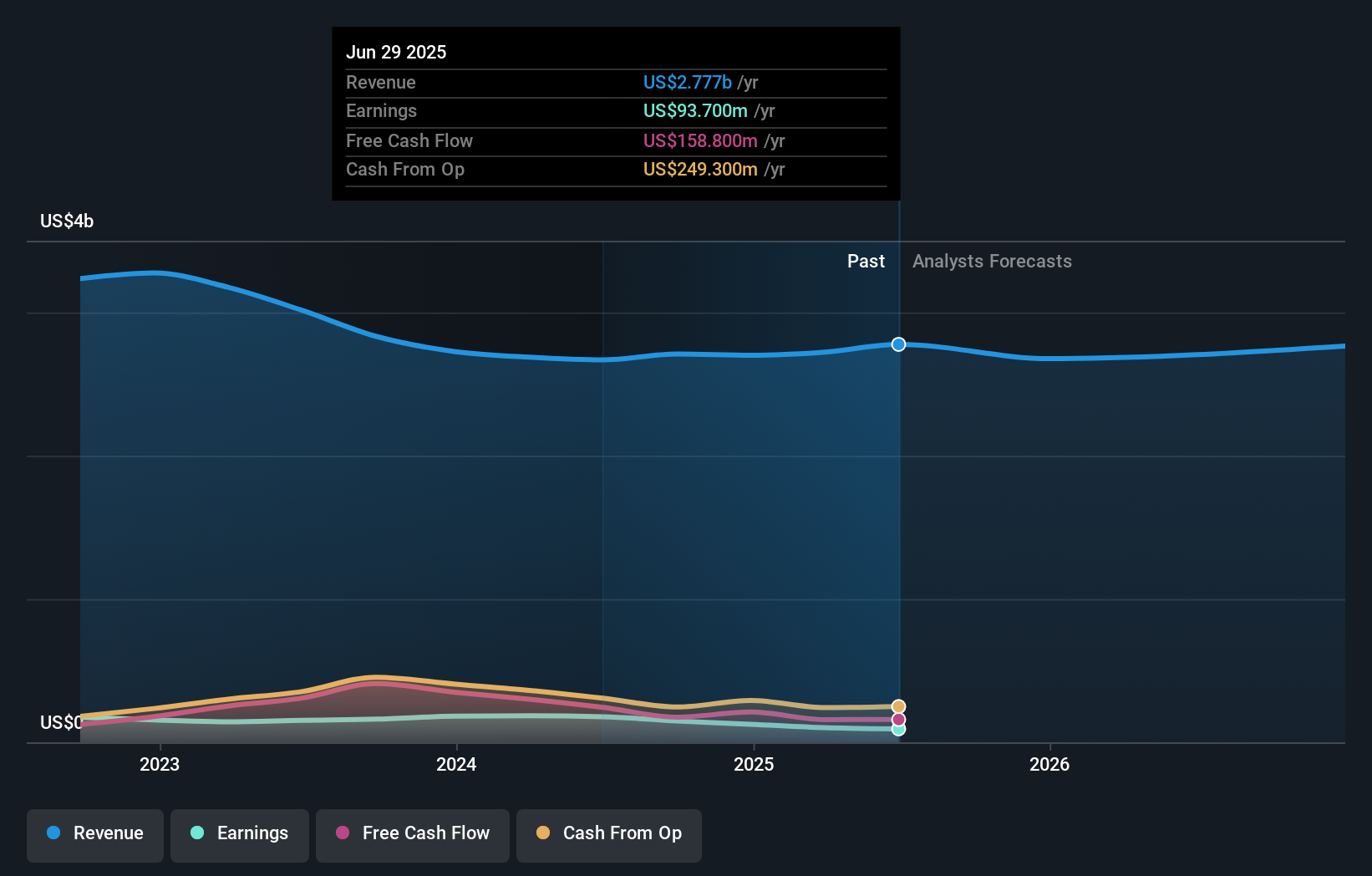Click the pink Free Cash Flow legend dot

point(343,833)
